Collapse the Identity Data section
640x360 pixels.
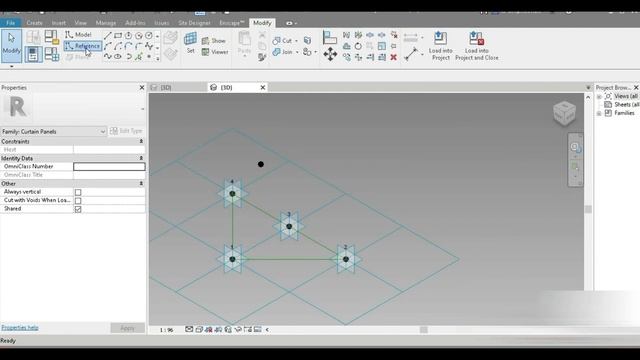(x=141, y=158)
